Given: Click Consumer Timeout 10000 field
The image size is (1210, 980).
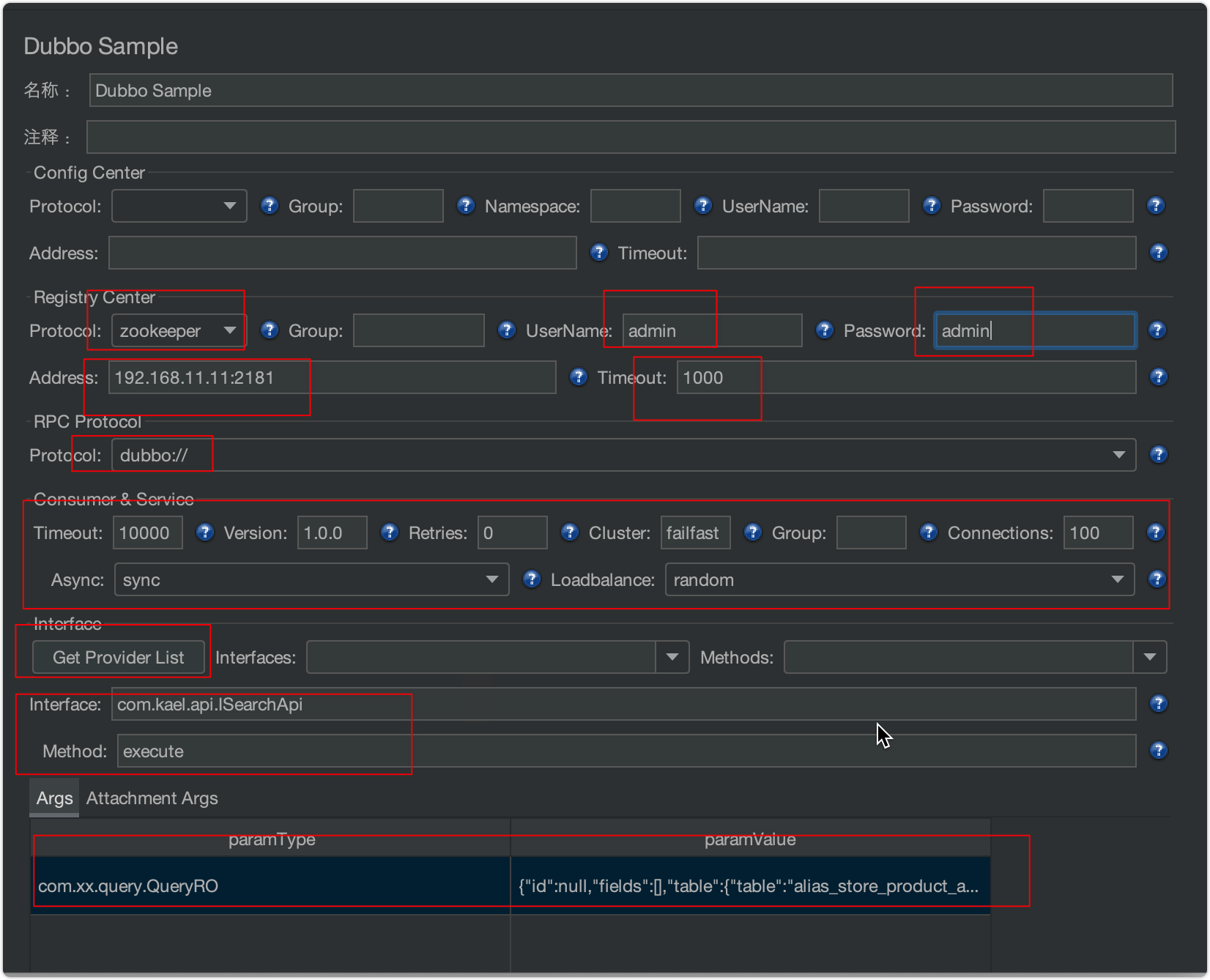Looking at the screenshot, I should [x=148, y=532].
